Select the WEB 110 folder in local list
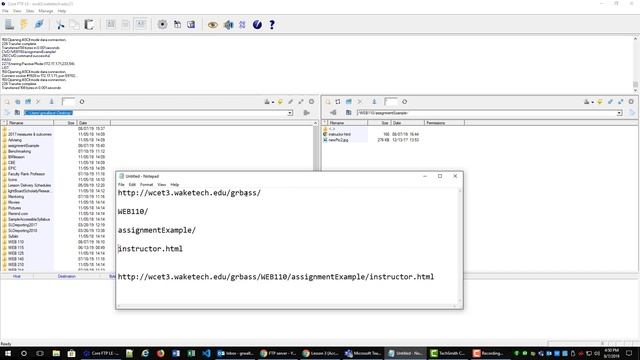Screen dimensions: 640x360 16,242
